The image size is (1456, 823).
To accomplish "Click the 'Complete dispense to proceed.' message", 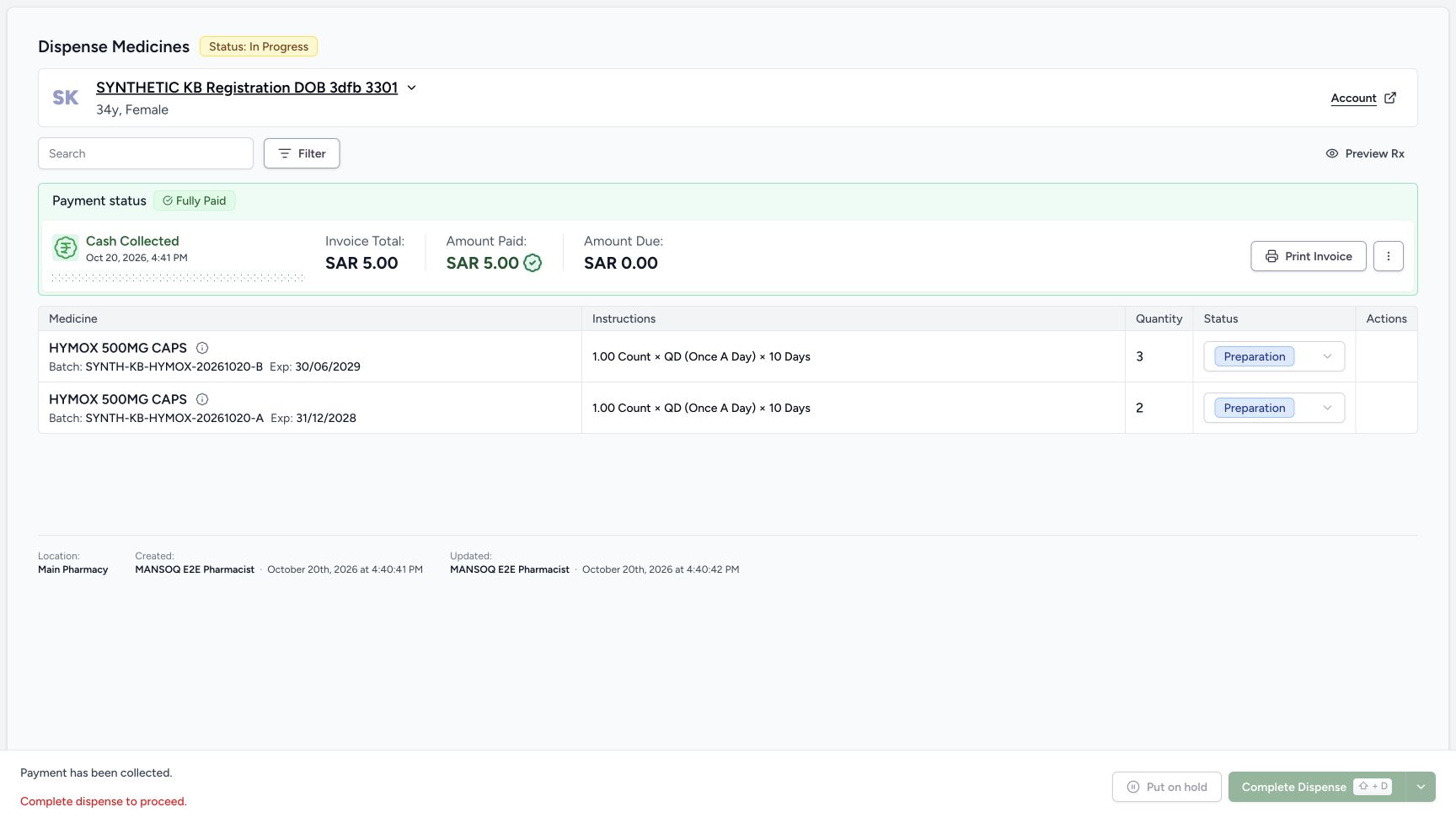I will pos(104,801).
